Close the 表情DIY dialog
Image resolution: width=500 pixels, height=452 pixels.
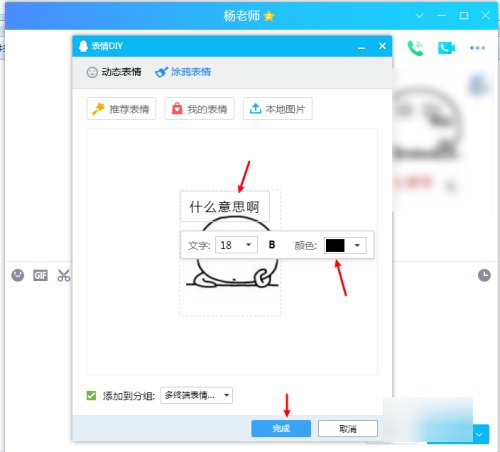(382, 46)
